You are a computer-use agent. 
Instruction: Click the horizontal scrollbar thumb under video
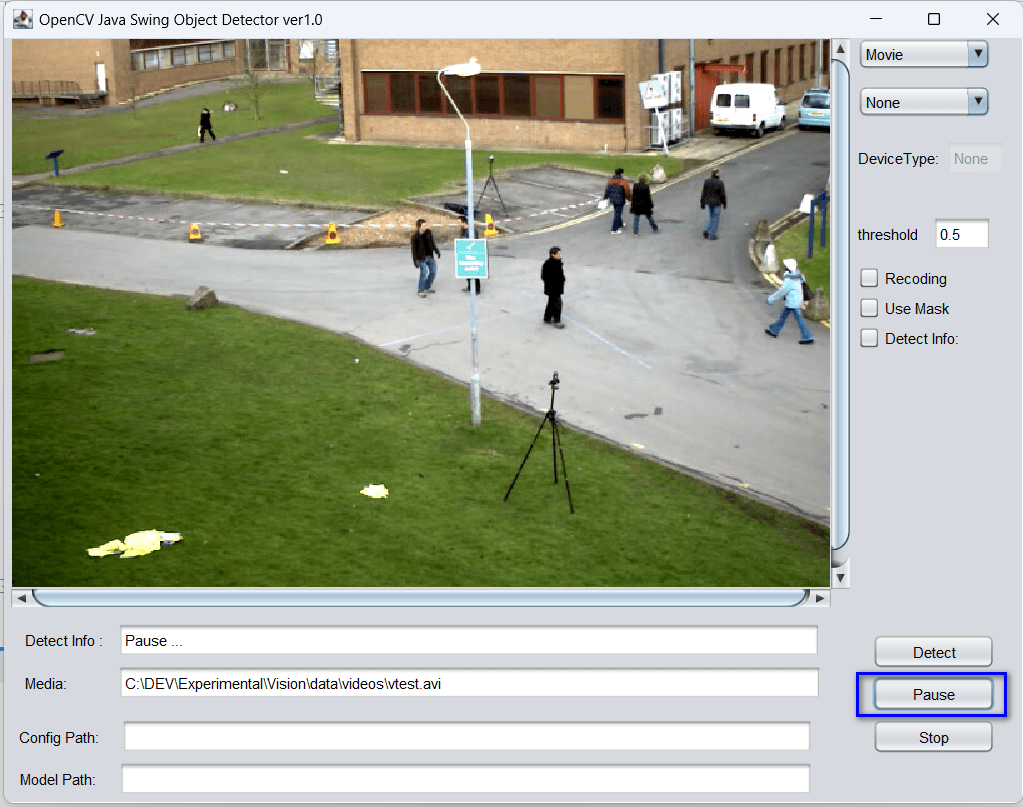[421, 598]
